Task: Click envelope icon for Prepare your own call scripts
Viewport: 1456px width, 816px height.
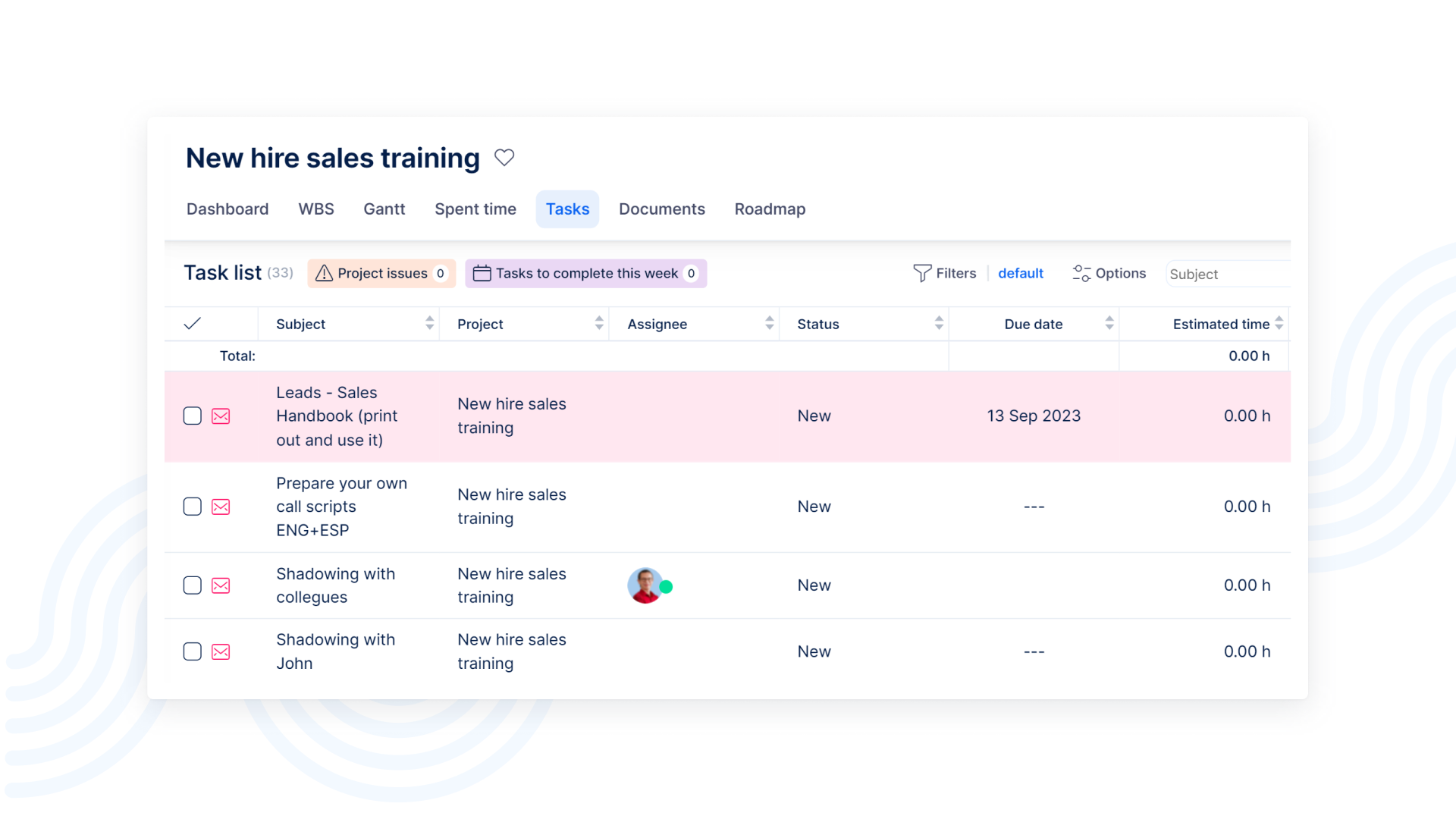Action: (221, 507)
